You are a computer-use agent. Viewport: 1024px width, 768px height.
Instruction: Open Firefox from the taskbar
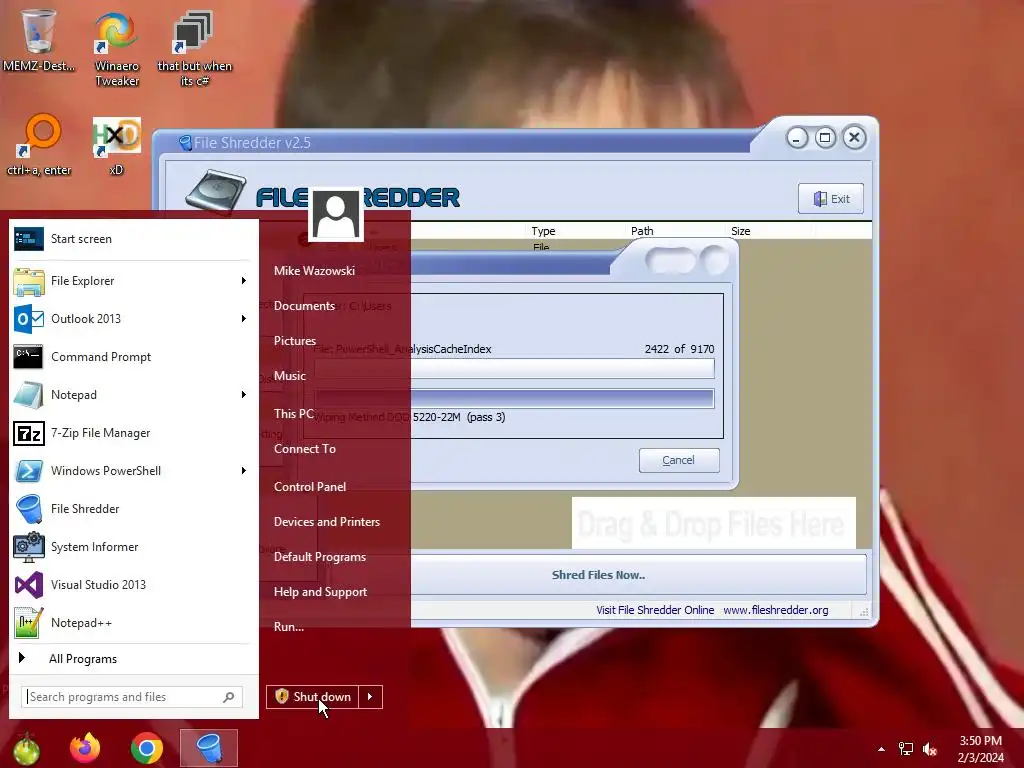click(x=85, y=748)
